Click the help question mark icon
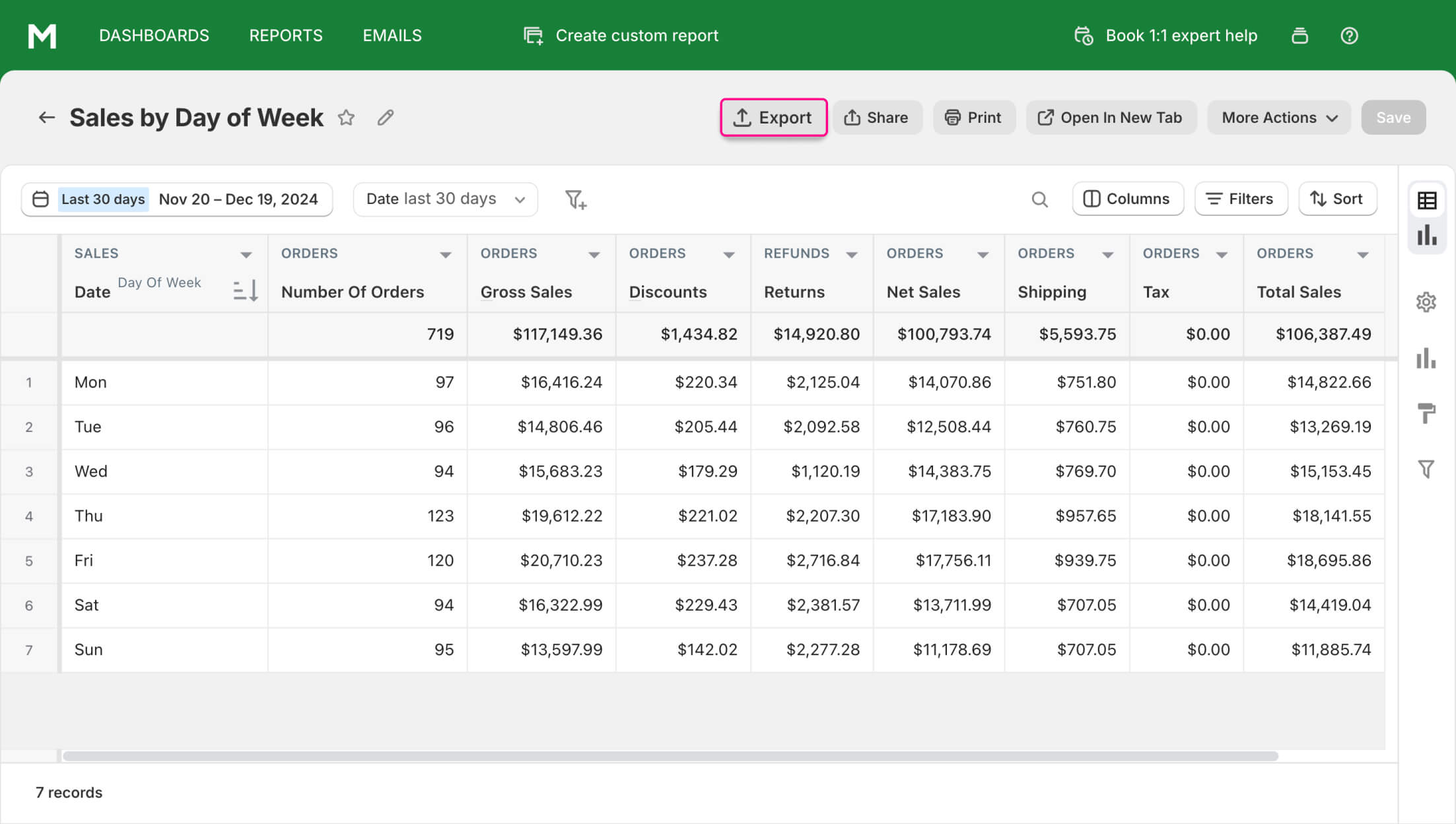This screenshot has width=1456, height=824. pos(1349,36)
